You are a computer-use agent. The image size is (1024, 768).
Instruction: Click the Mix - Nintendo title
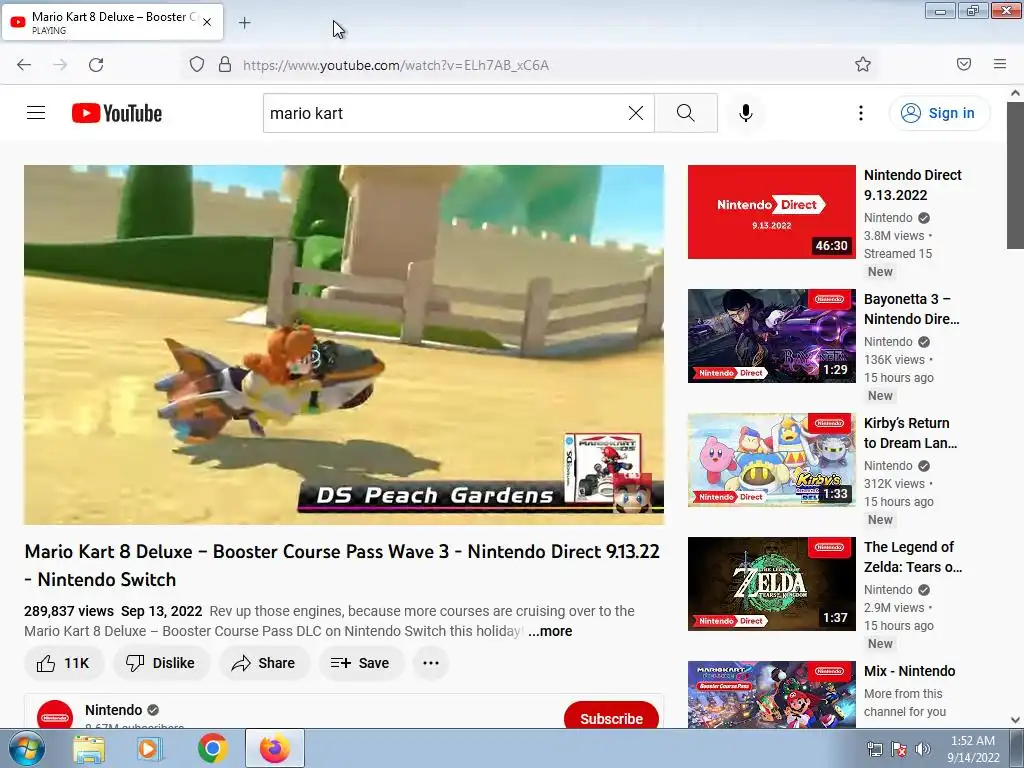pyautogui.click(x=909, y=671)
